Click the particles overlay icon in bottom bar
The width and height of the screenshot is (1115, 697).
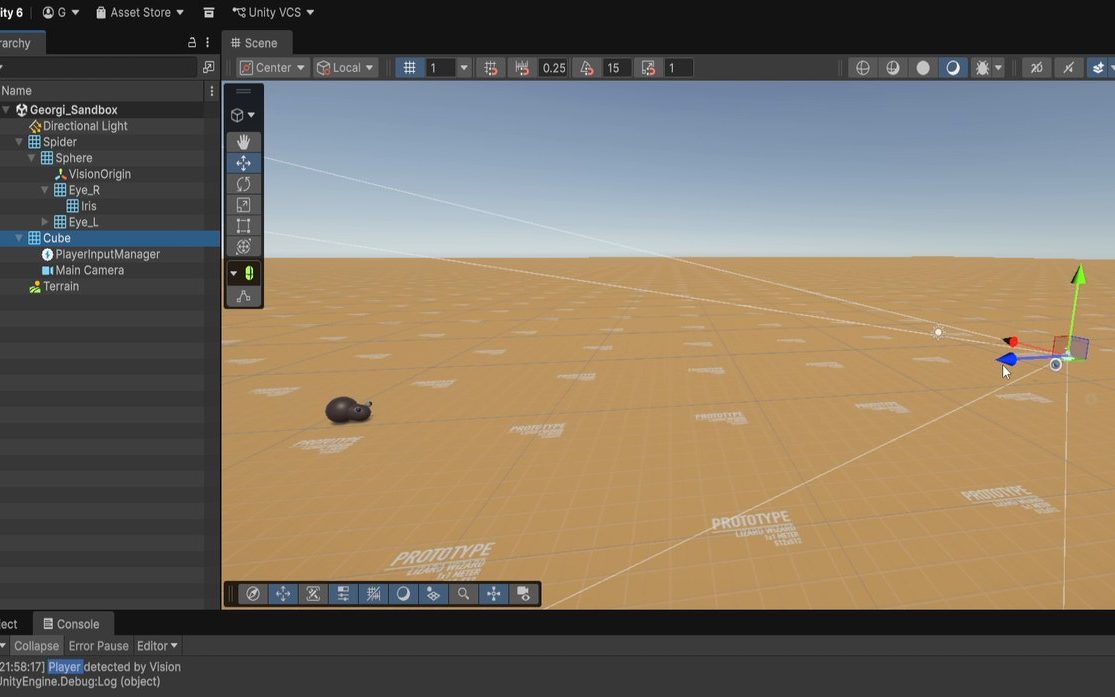pyautogui.click(x=433, y=594)
